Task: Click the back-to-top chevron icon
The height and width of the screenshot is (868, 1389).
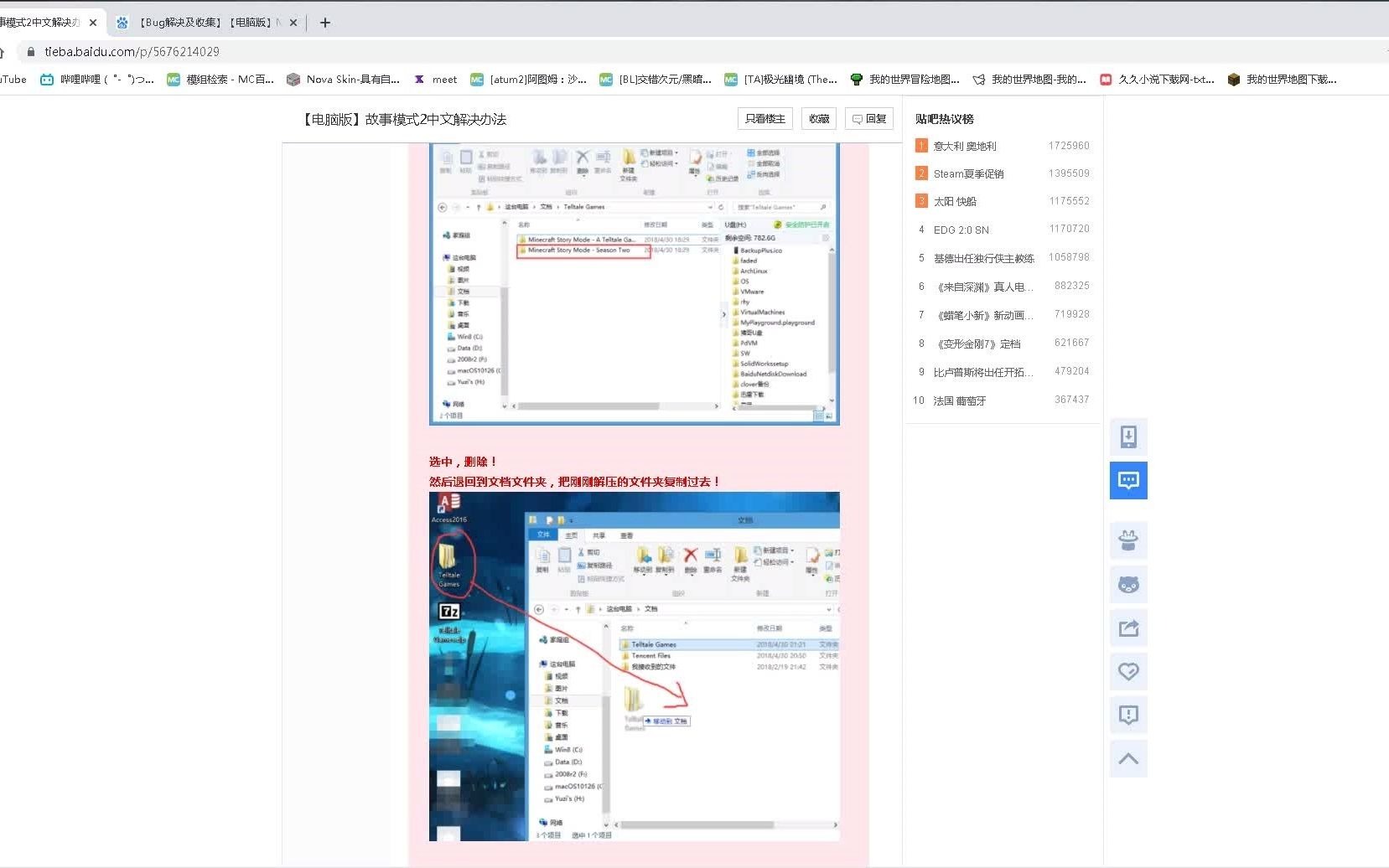Action: [x=1128, y=758]
